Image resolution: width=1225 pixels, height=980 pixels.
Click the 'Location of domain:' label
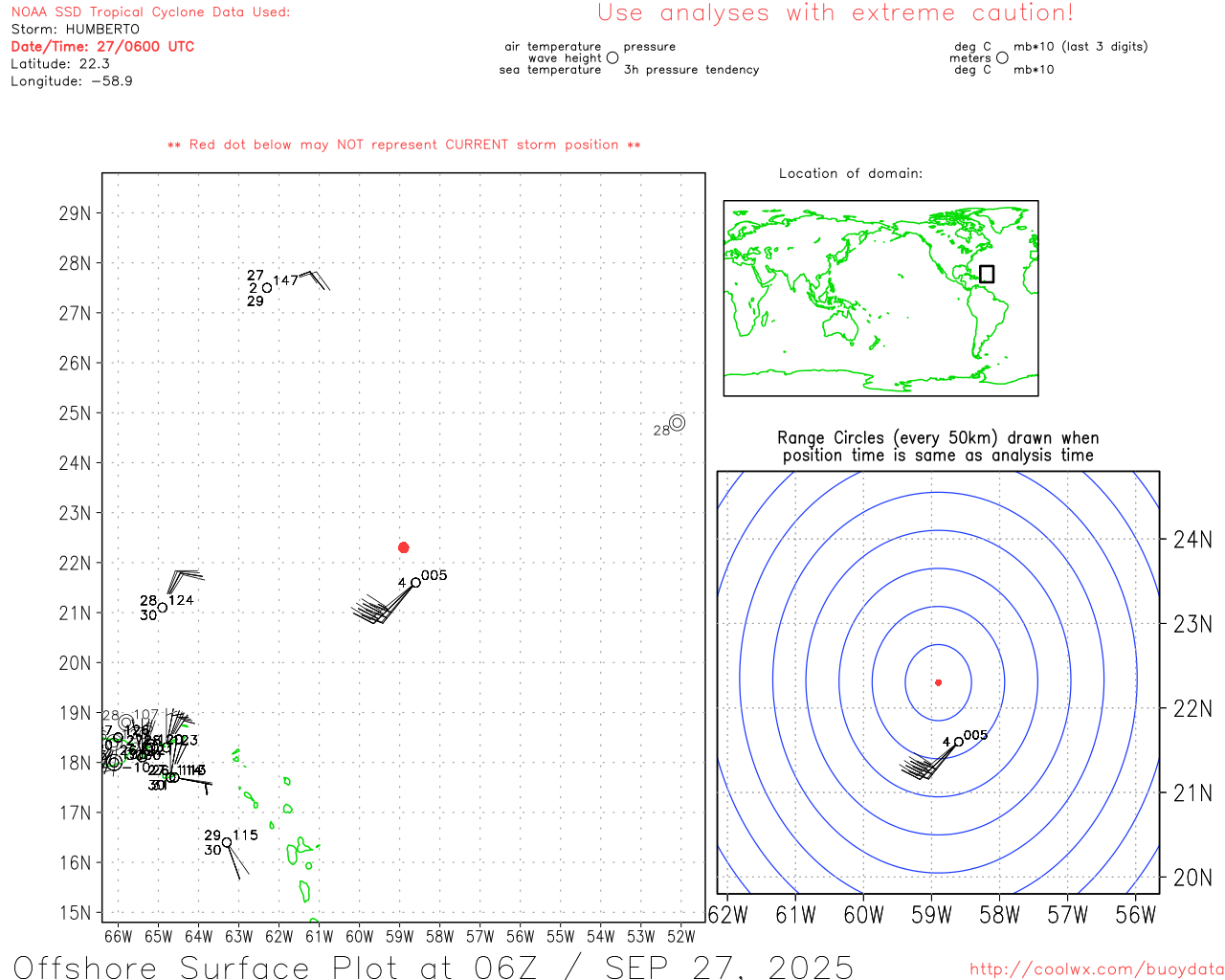coord(851,173)
